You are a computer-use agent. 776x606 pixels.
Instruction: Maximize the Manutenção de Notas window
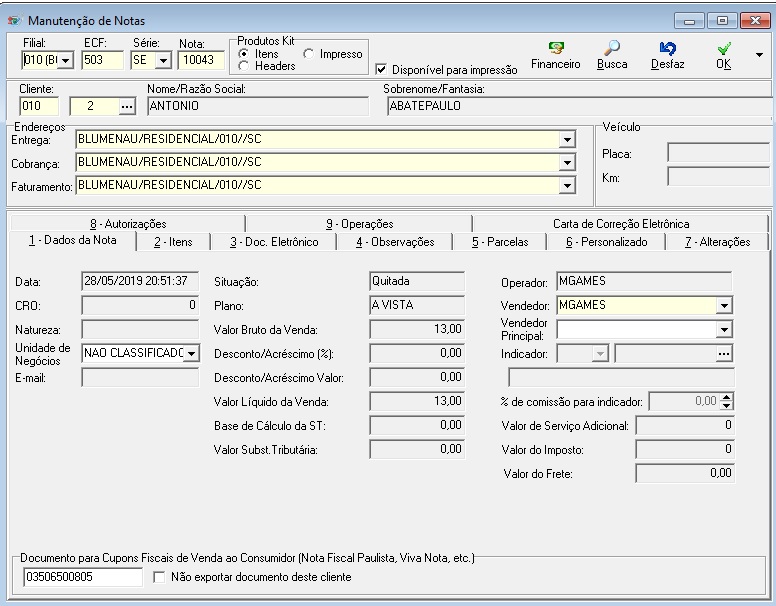pyautogui.click(x=722, y=21)
